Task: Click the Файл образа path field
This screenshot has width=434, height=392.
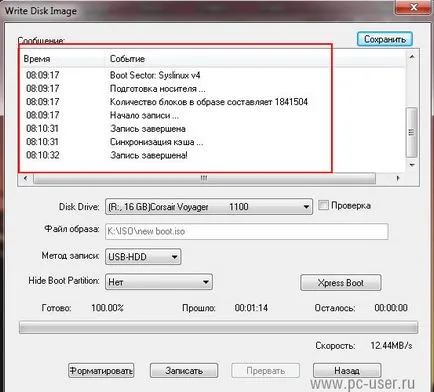Action: pyautogui.click(x=247, y=231)
